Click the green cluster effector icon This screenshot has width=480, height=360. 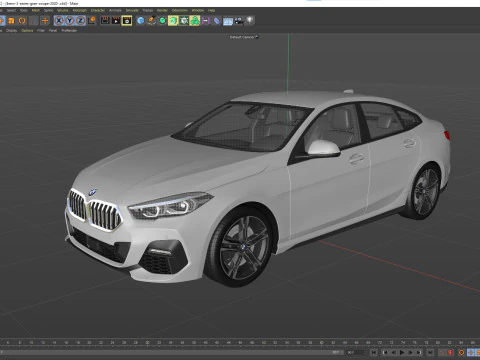coord(195,21)
